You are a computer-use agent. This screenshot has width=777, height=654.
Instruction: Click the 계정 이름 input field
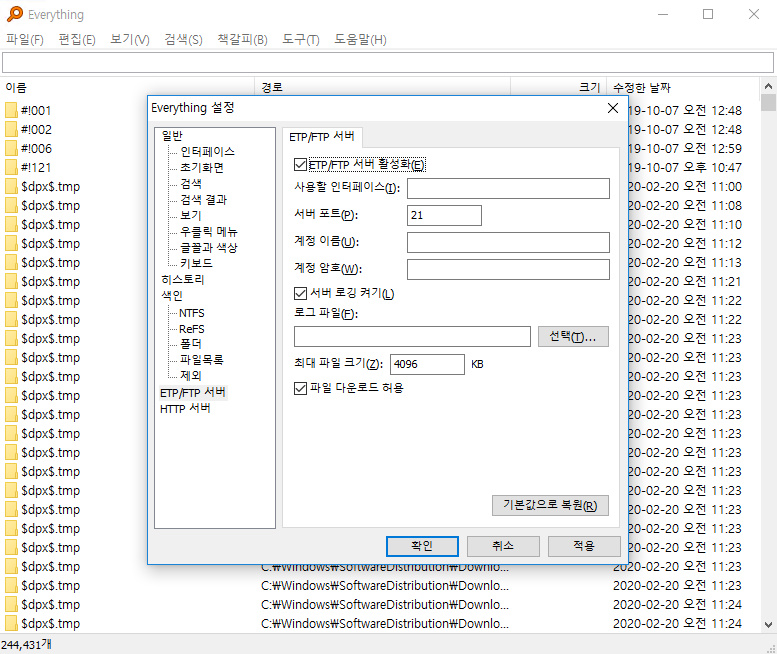508,243
